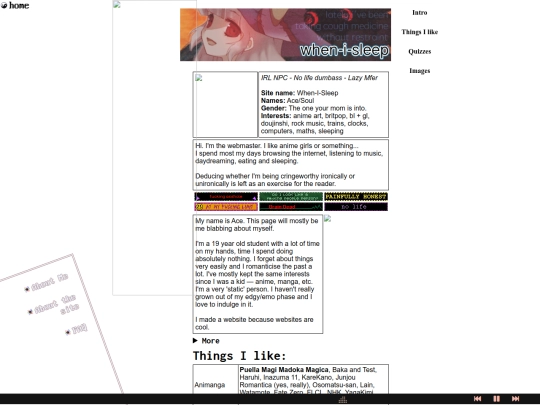Open the Images section link

(x=419, y=71)
